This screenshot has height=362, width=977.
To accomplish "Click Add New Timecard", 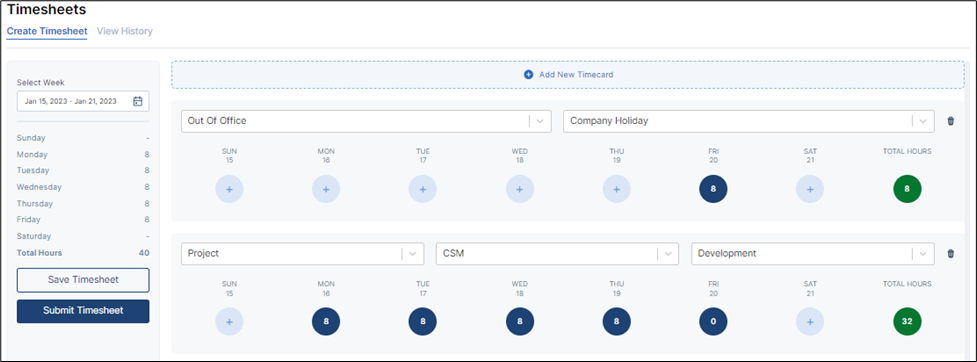I will (x=568, y=74).
